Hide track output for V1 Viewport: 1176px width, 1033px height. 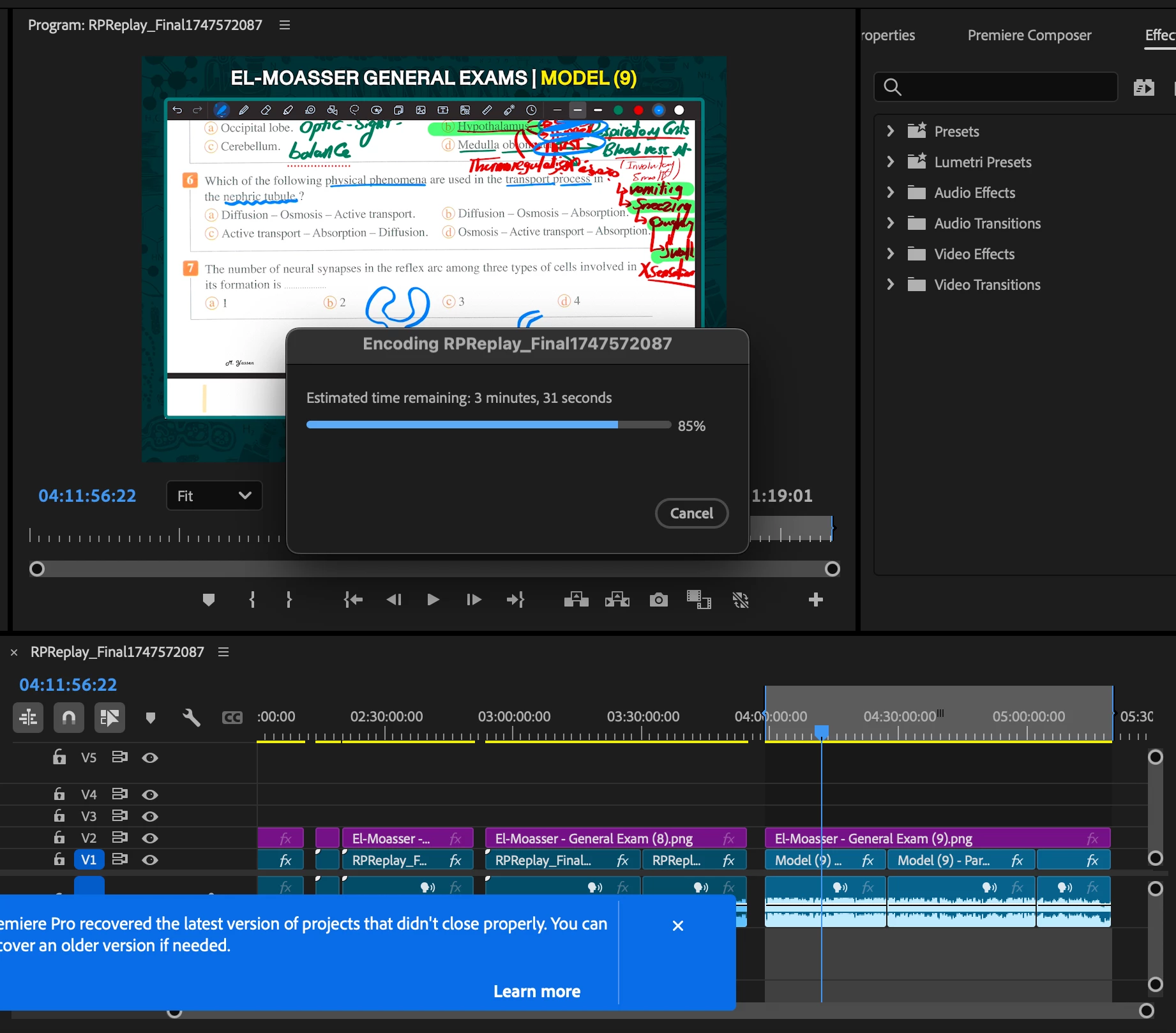150,860
